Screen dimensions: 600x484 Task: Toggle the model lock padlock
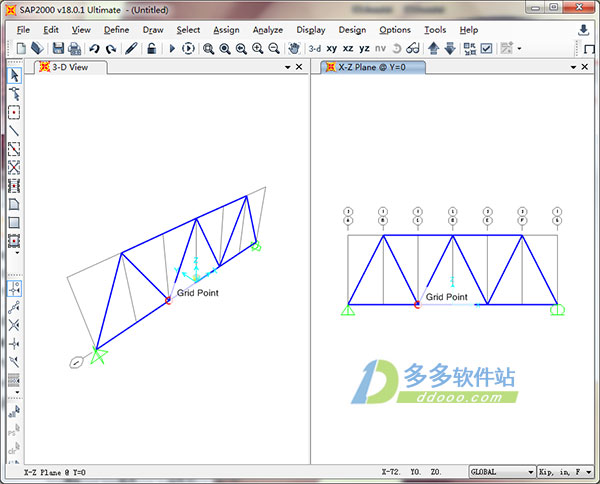pyautogui.click(x=152, y=49)
